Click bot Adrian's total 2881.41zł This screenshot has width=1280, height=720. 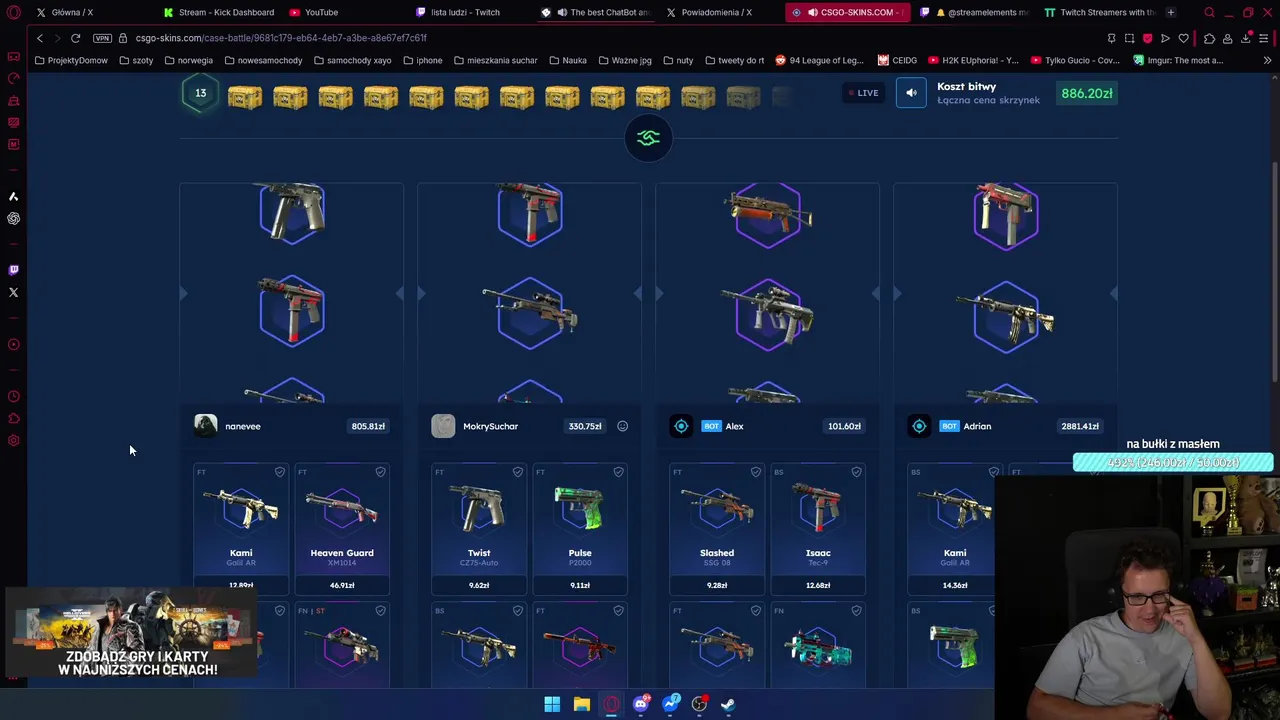point(1080,426)
